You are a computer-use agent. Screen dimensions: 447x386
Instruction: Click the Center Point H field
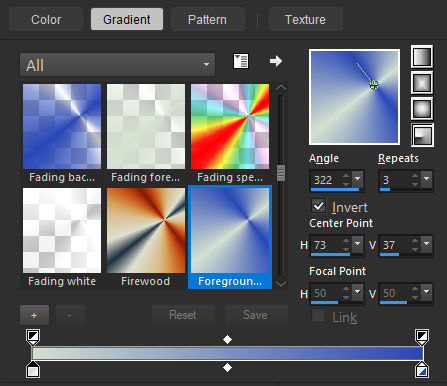click(x=327, y=245)
